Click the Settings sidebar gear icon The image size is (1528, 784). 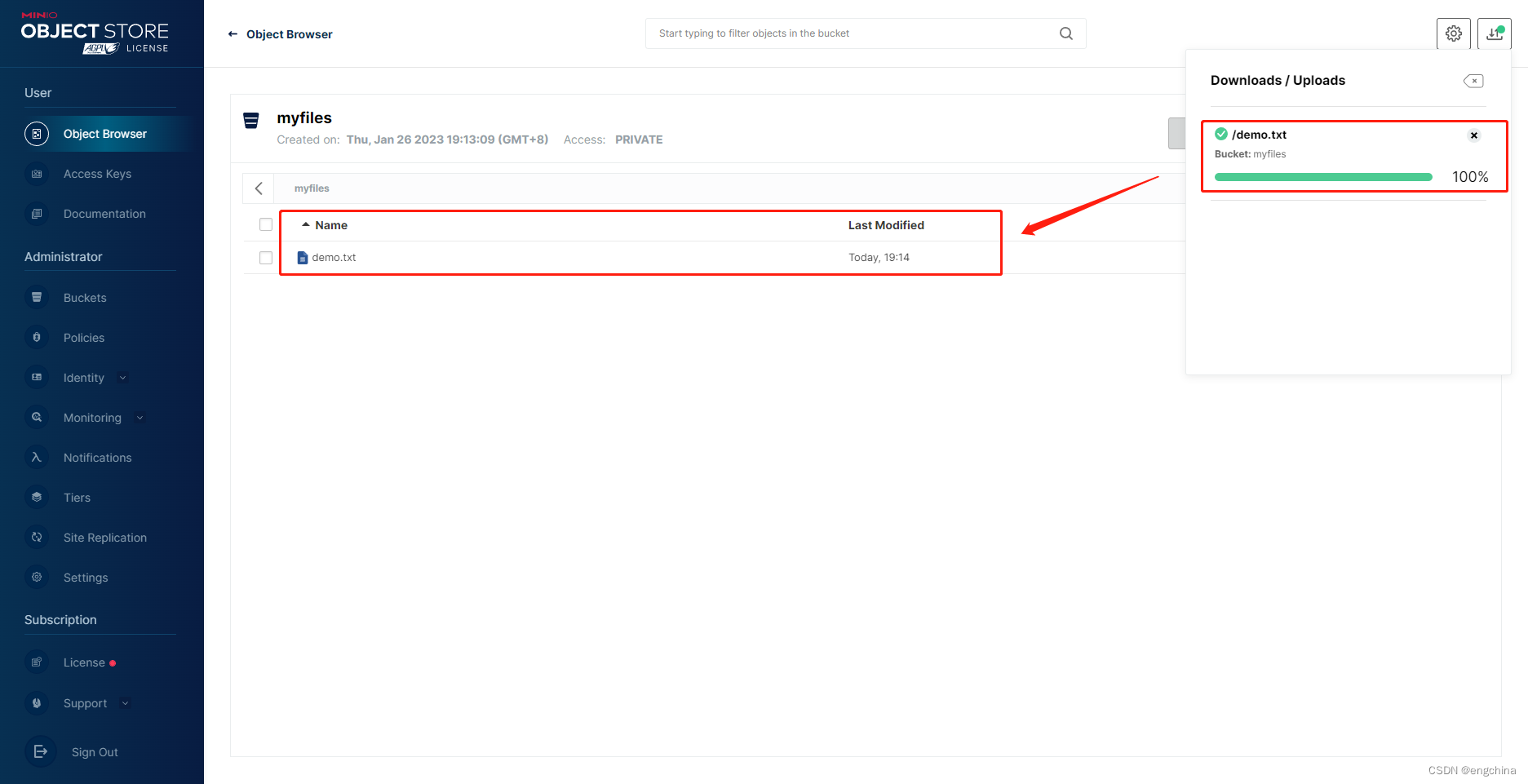pos(37,578)
